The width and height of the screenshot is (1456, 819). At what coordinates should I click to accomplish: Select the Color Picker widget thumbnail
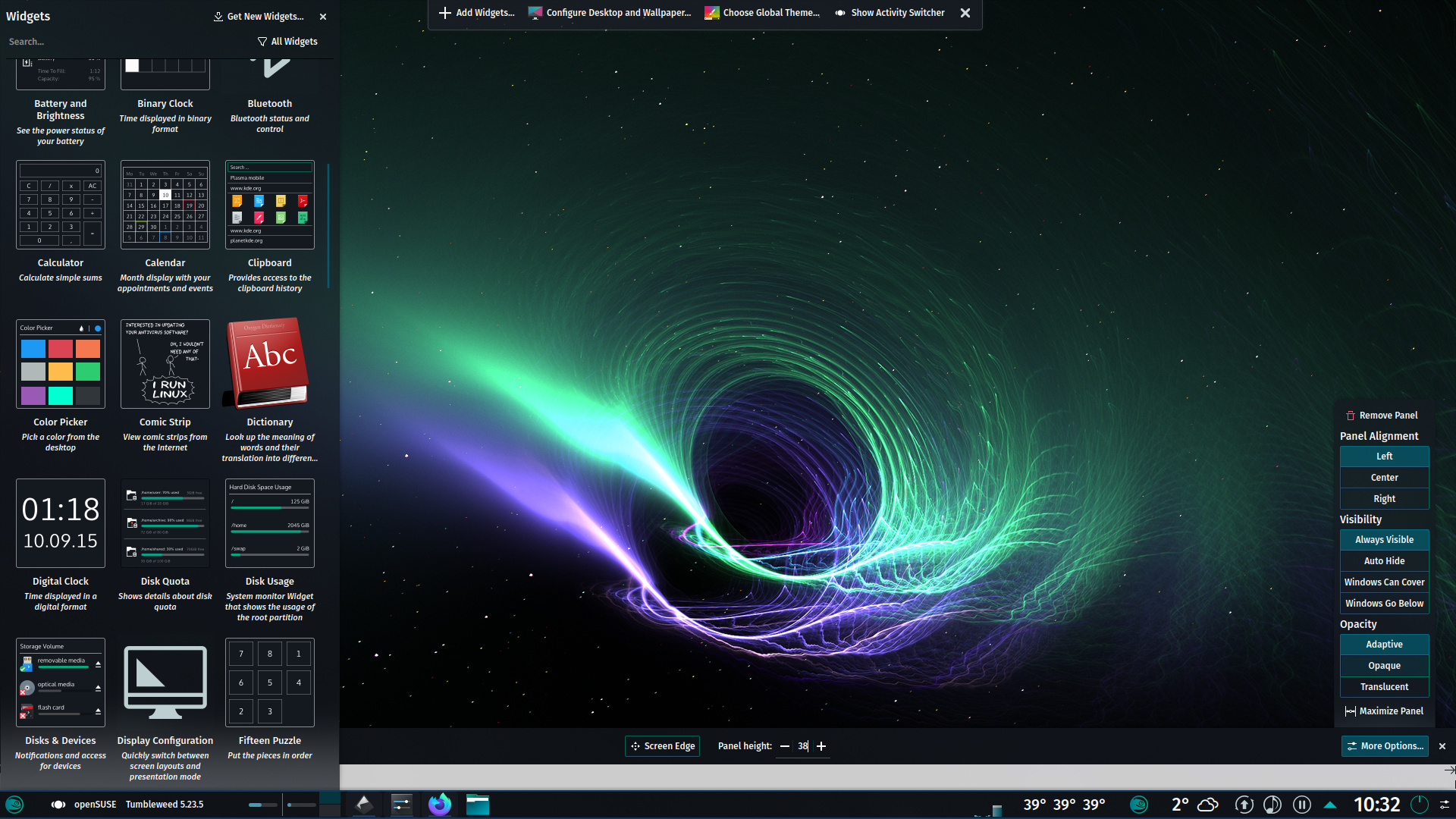tap(61, 364)
